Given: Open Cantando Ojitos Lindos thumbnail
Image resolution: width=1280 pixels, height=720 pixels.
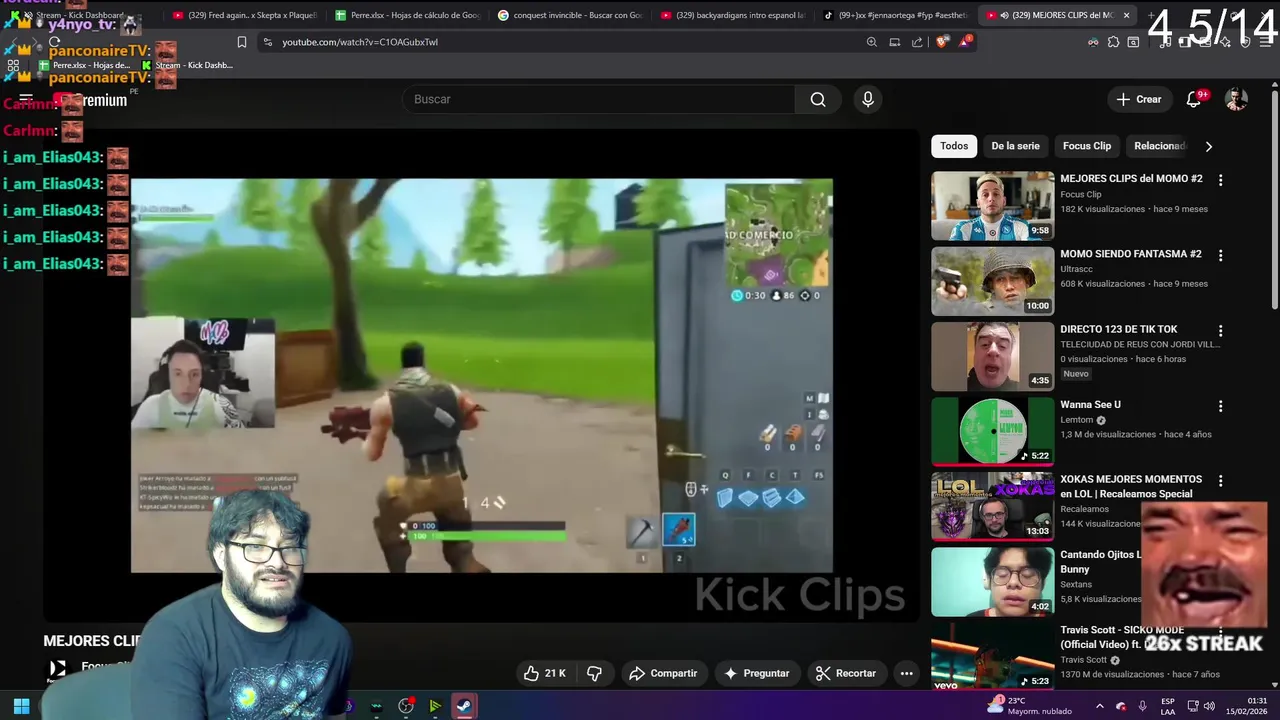Looking at the screenshot, I should [993, 581].
